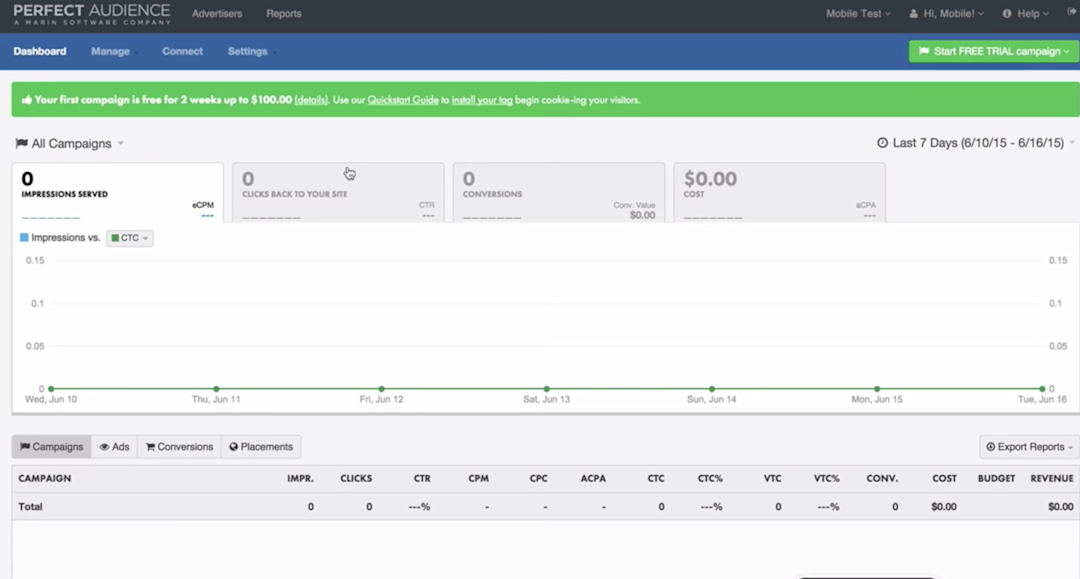Image resolution: width=1080 pixels, height=579 pixels.
Task: Open the Last 7 Days date range picker
Action: (975, 143)
